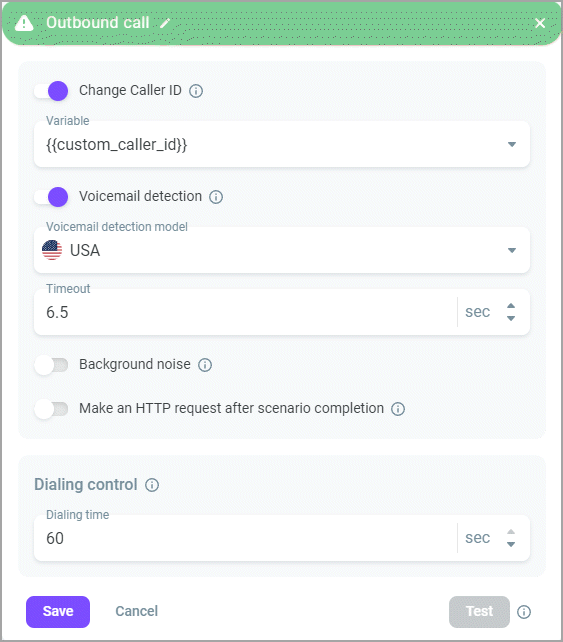Click the Save button
The width and height of the screenshot is (563, 642).
[58, 612]
